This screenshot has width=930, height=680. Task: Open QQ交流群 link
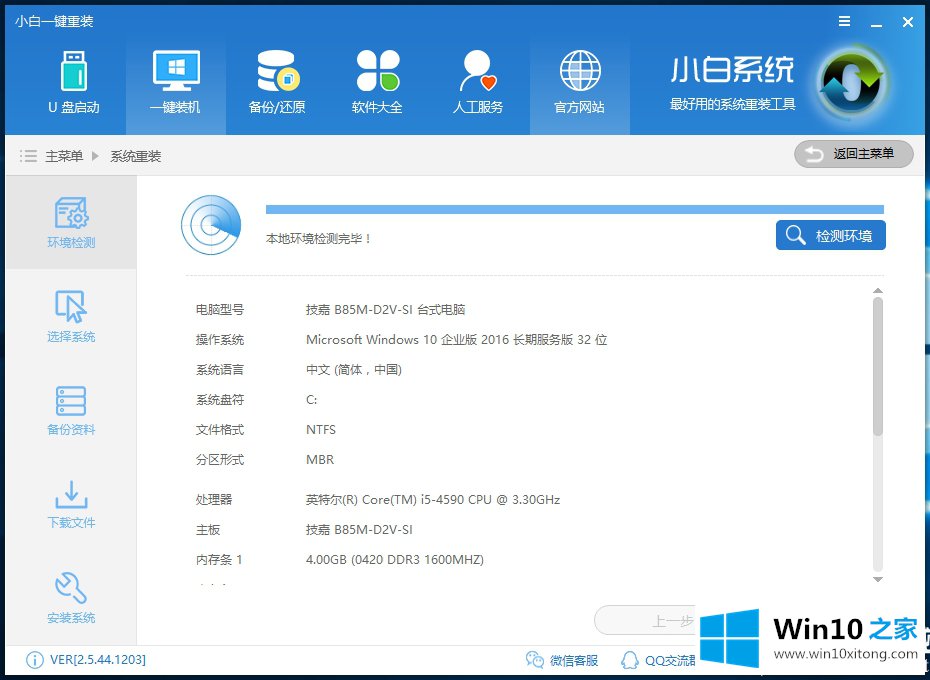click(x=658, y=660)
